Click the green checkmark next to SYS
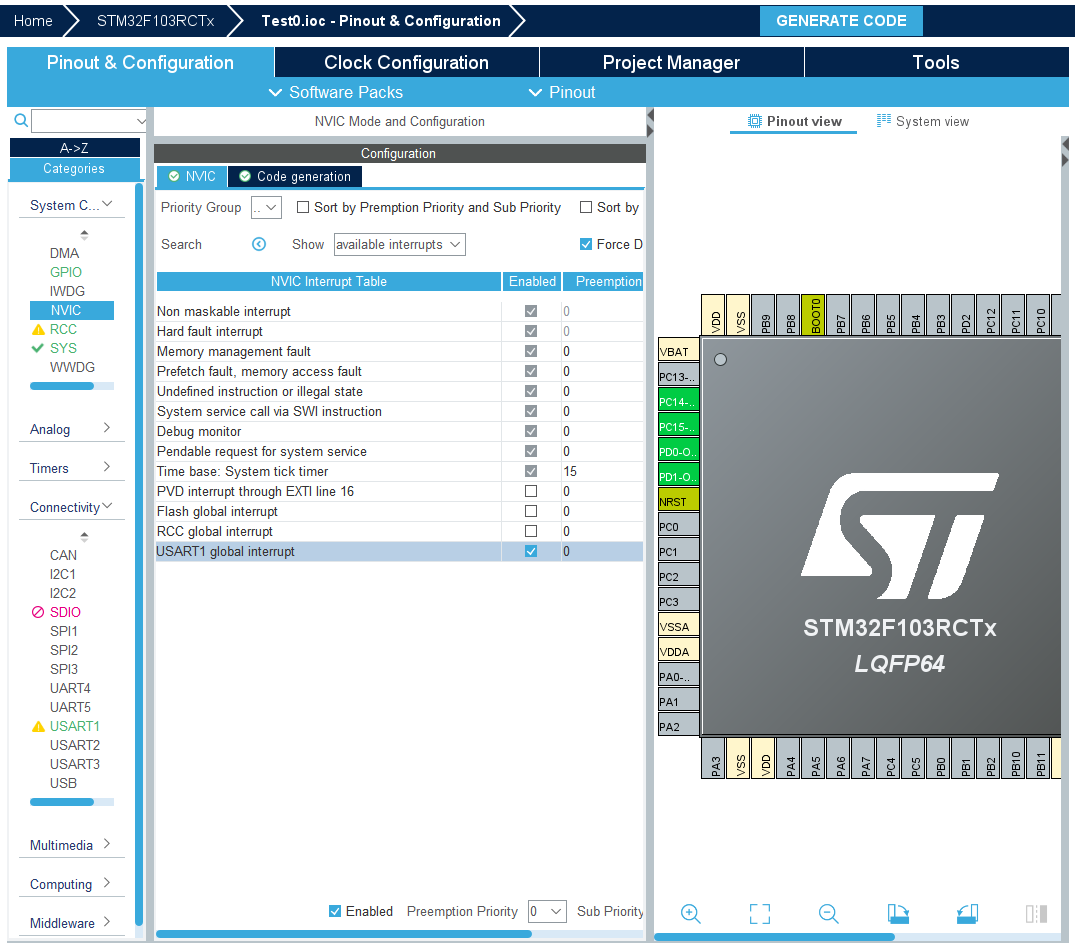Image resolution: width=1075 pixels, height=946 pixels. pyautogui.click(x=38, y=348)
